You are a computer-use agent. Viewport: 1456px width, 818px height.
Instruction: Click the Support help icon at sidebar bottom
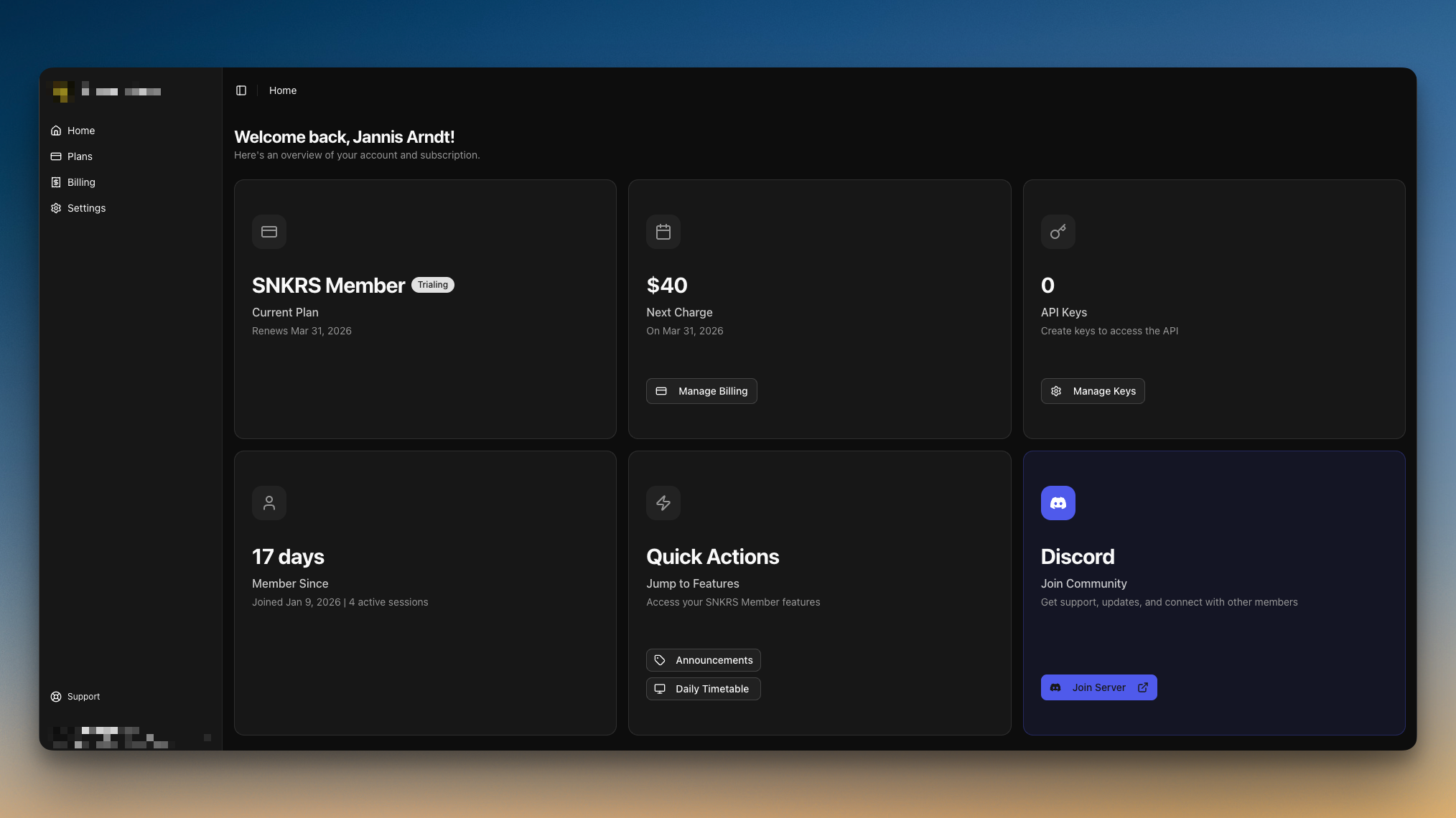[56, 696]
